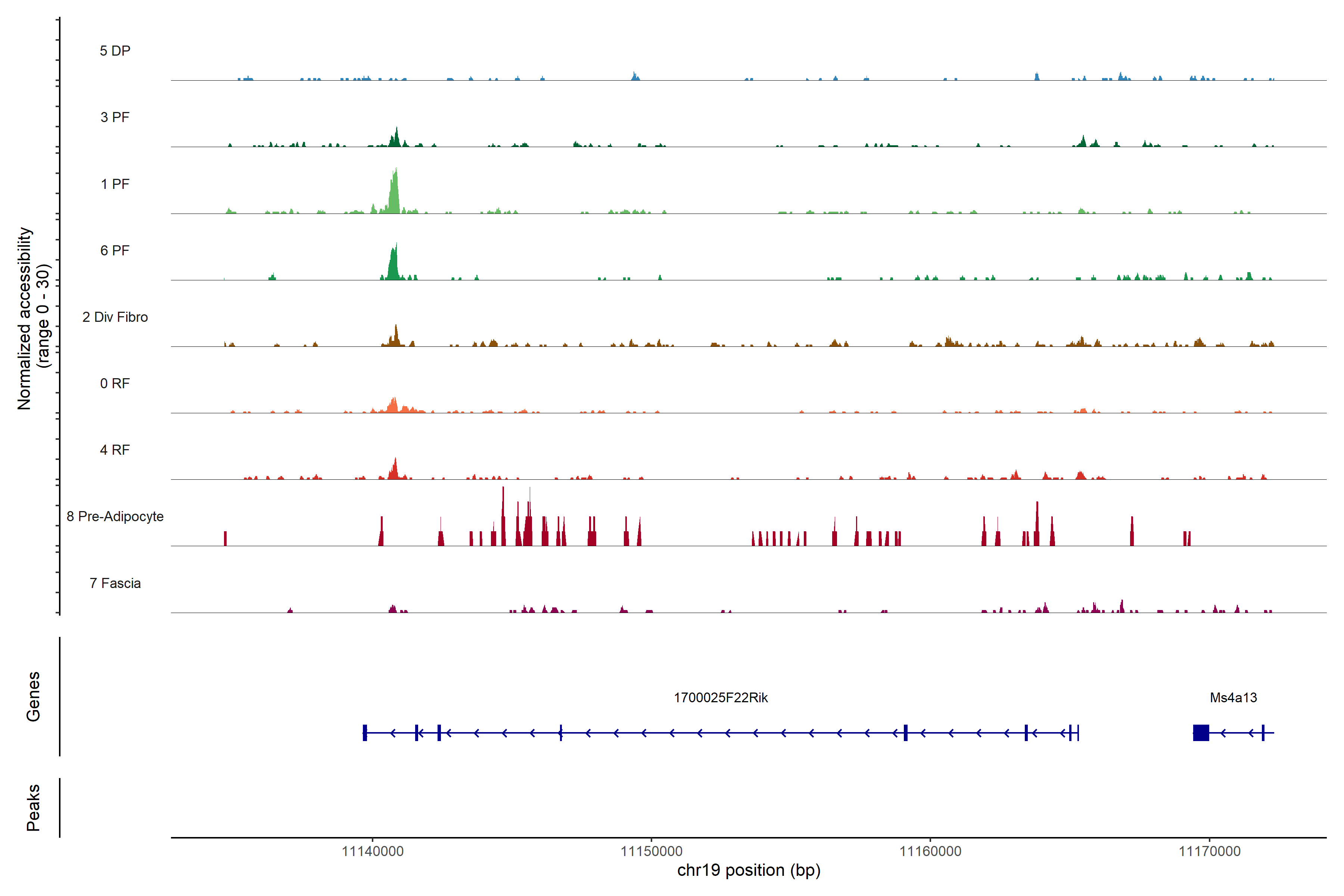This screenshot has width=1344, height=896.
Task: Click the chr19 position (bp) axis title
Action: click(749, 870)
